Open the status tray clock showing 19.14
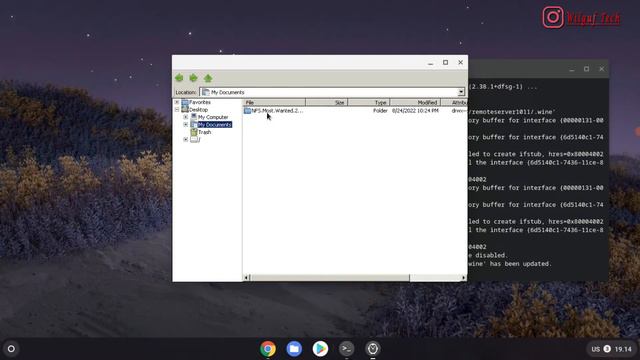Screen dimensions: 640x360 (x=623, y=349)
